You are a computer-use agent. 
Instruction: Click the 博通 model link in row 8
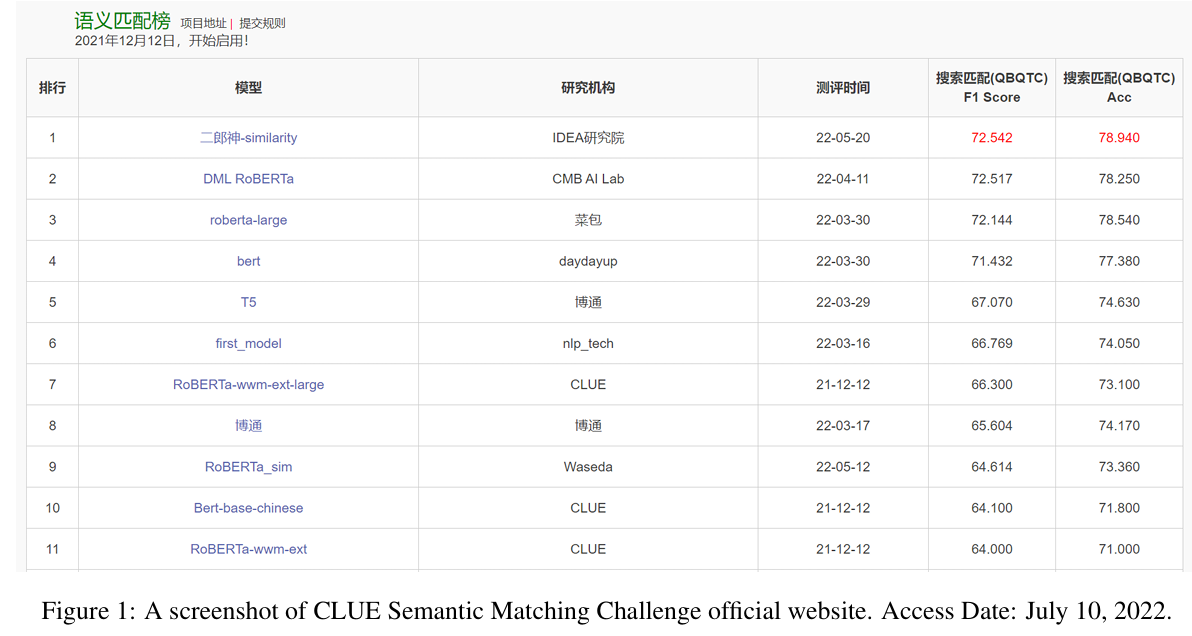(x=249, y=426)
